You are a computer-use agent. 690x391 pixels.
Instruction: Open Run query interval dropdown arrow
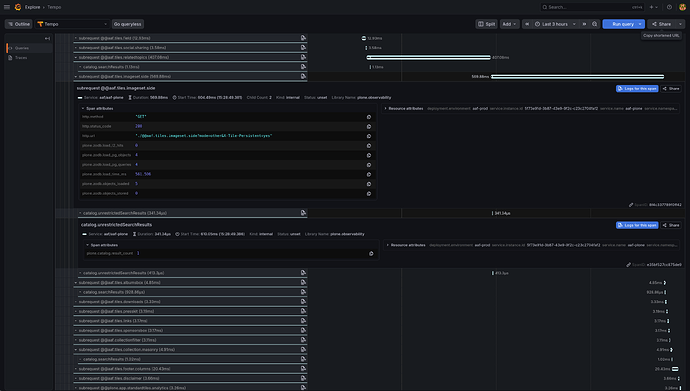click(x=640, y=24)
